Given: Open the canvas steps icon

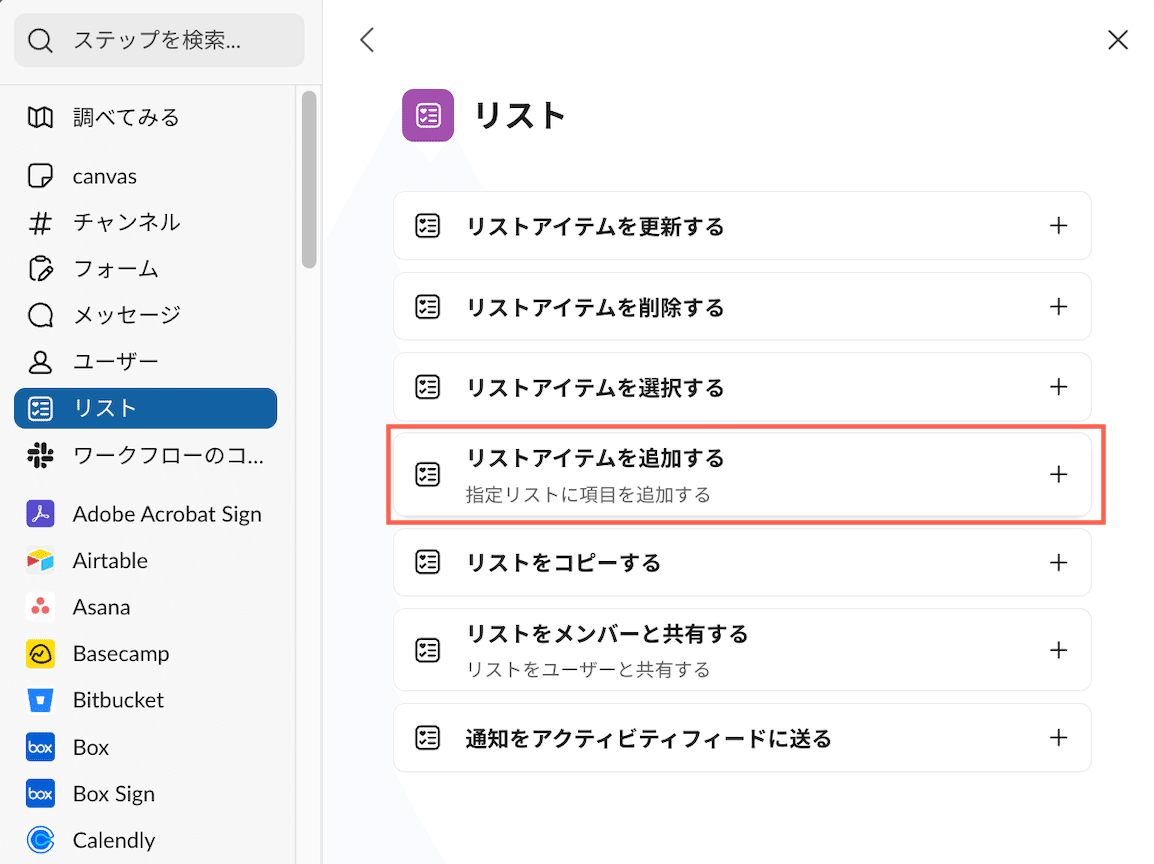Looking at the screenshot, I should pos(40,175).
